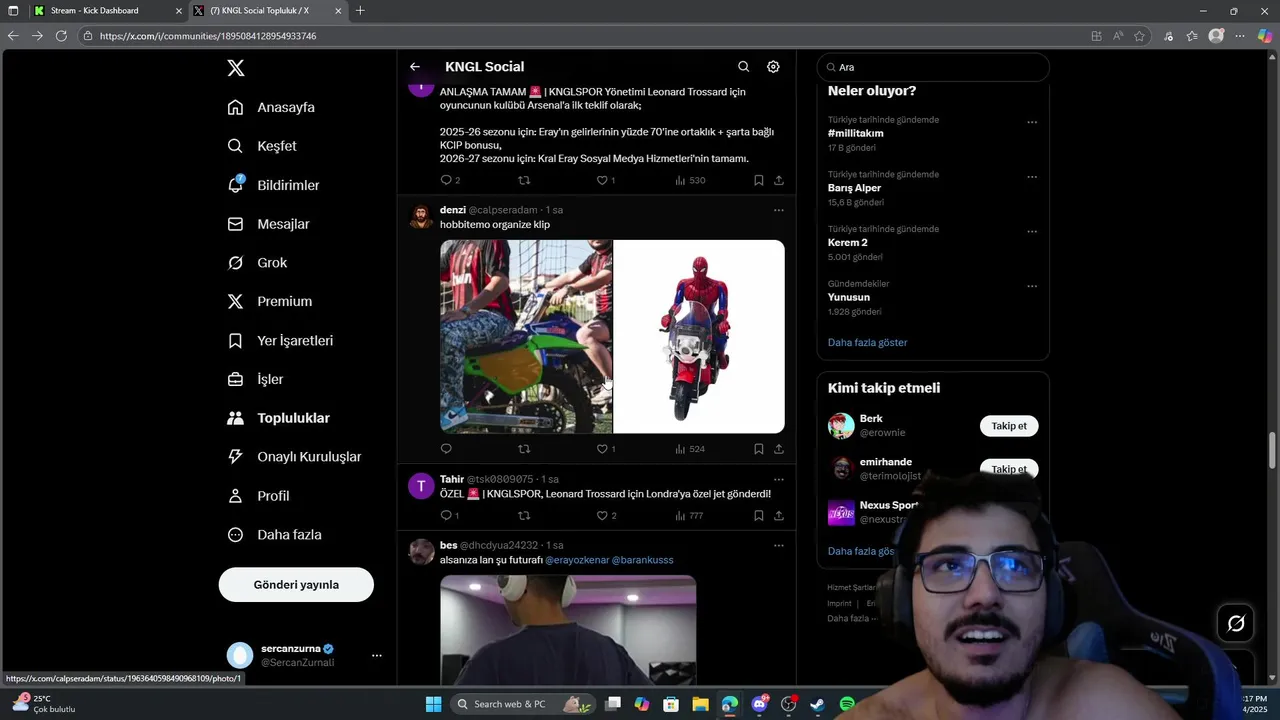This screenshot has width=1280, height=720.
Task: Open Topluluklar in sidebar
Action: tap(279, 418)
